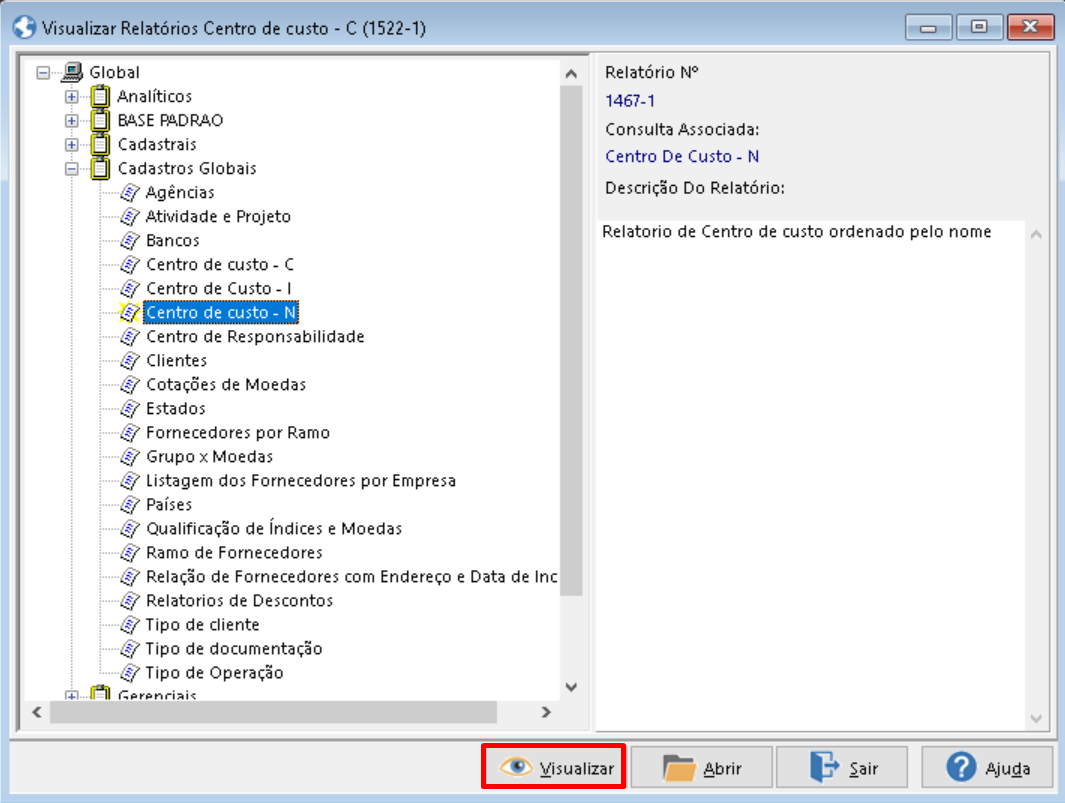
Task: Click the report icon beside Grupo x Moedas
Action: tap(130, 457)
